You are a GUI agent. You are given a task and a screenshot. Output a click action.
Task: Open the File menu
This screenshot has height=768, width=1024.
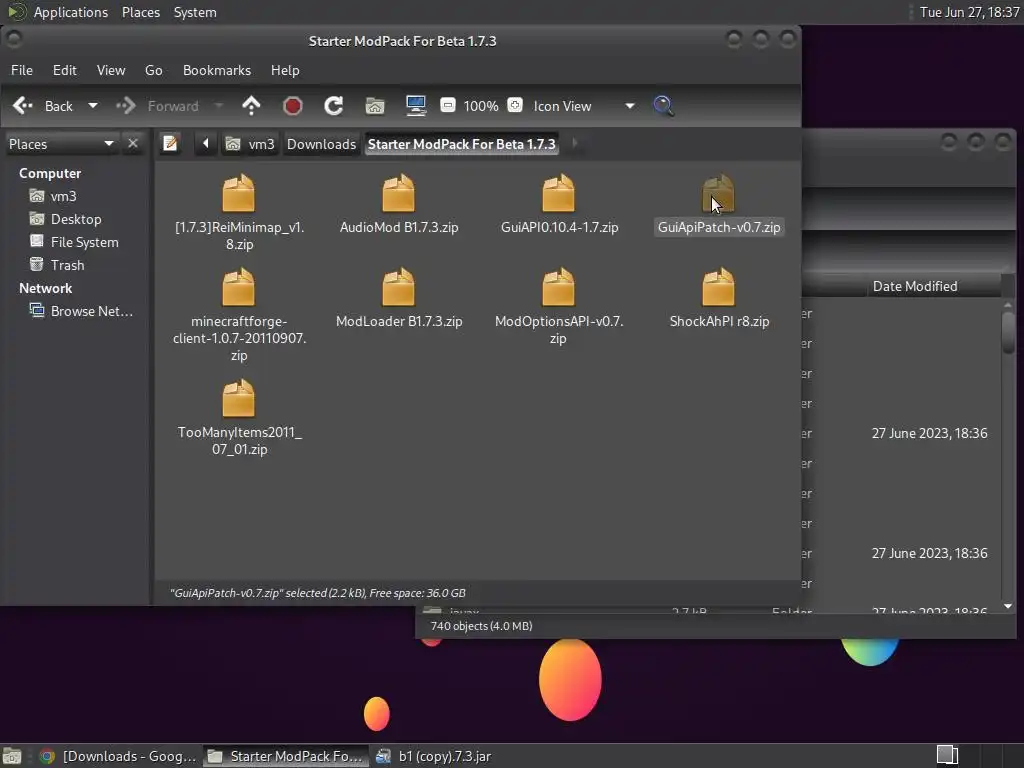pos(22,70)
